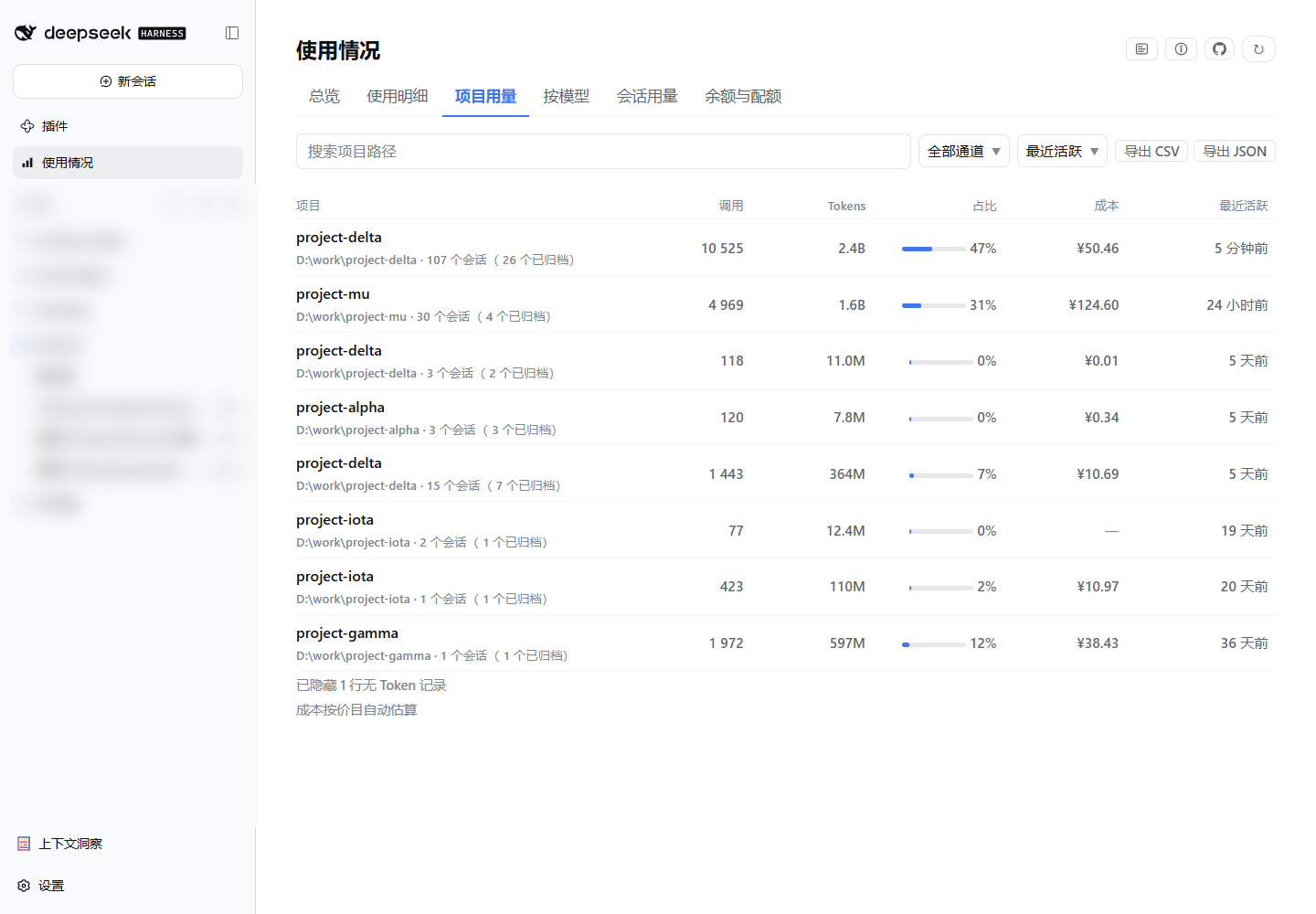Click the 10 525 calls value
1316x914 pixels.
[x=722, y=249]
